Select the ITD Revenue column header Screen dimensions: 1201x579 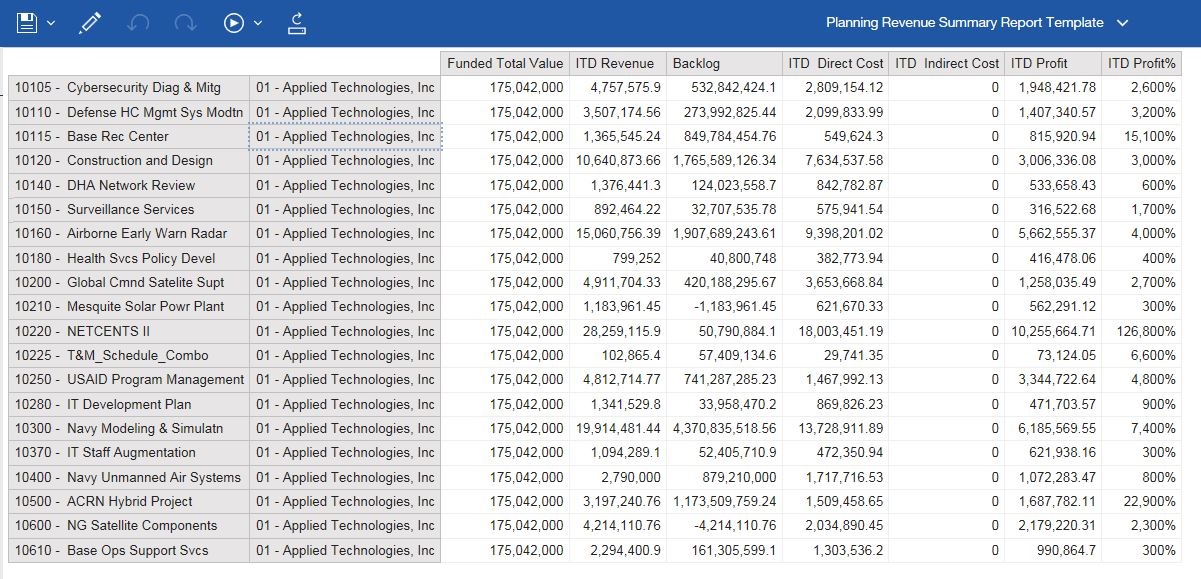pos(615,63)
